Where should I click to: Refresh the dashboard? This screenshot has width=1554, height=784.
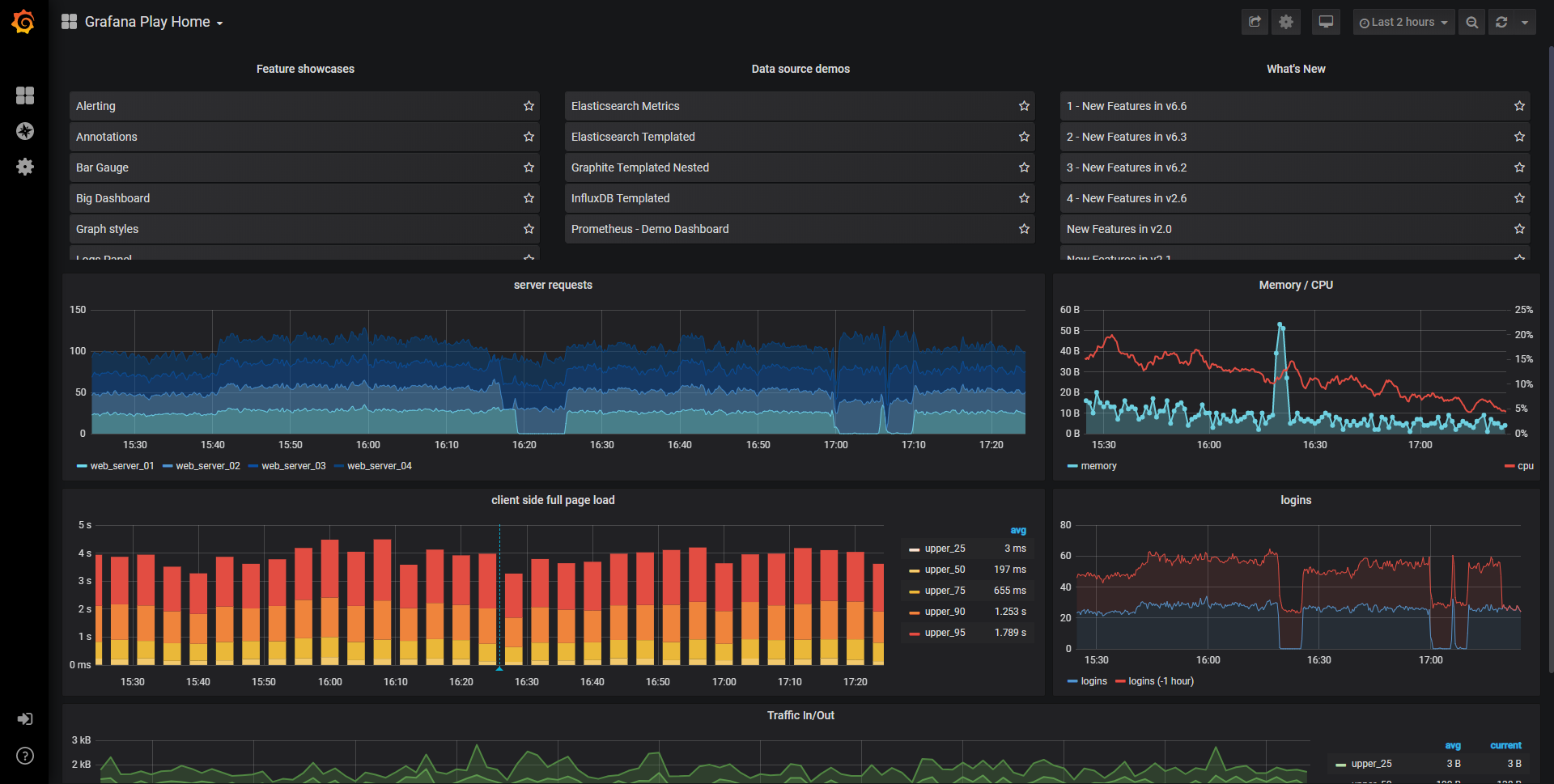click(x=1501, y=22)
